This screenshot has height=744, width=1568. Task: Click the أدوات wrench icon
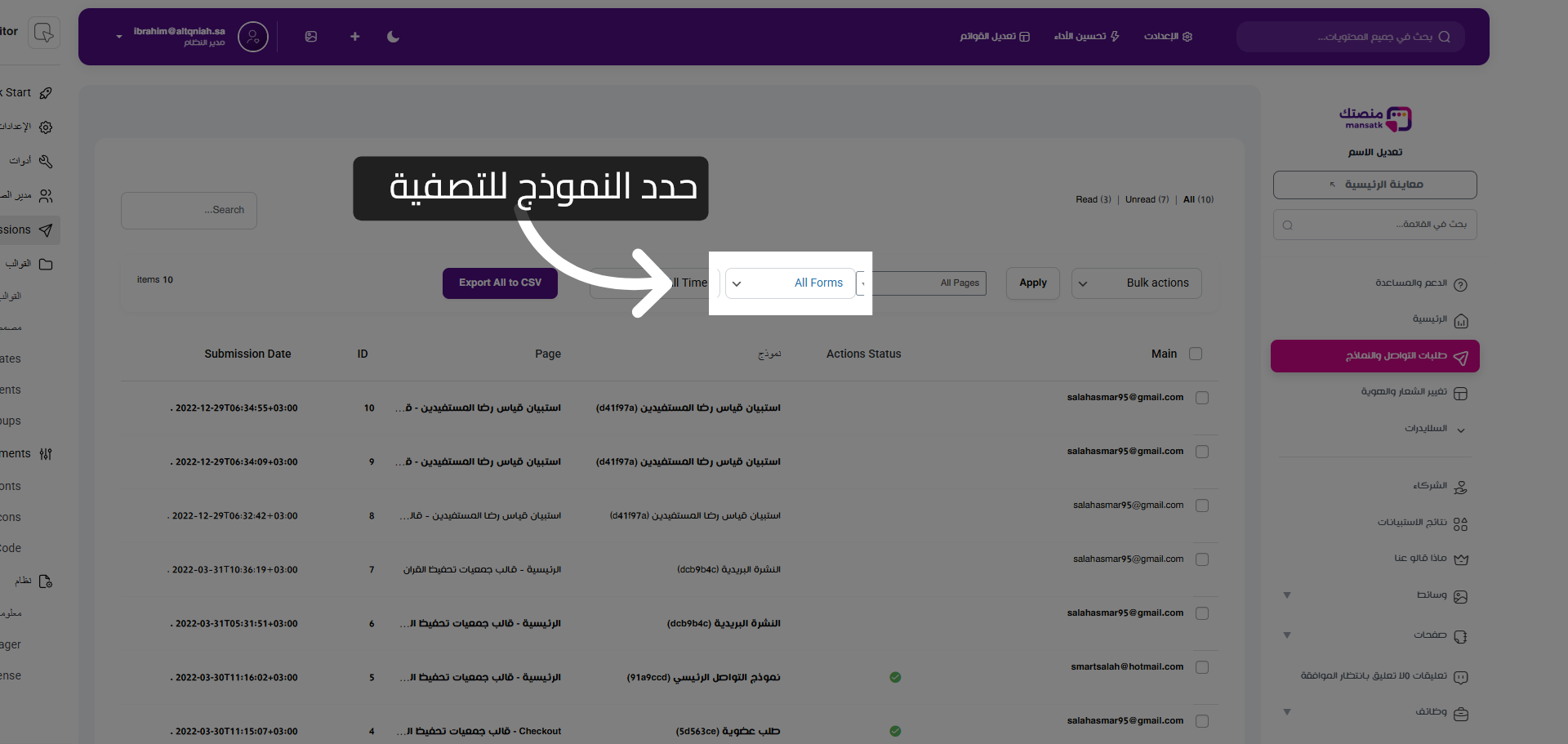(x=46, y=160)
